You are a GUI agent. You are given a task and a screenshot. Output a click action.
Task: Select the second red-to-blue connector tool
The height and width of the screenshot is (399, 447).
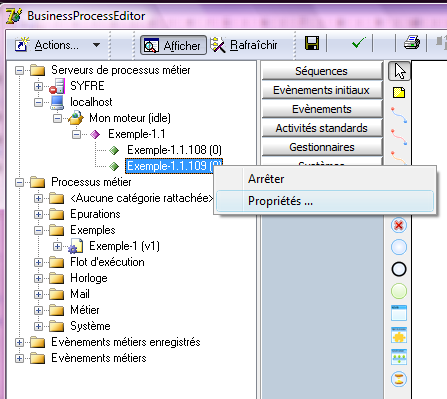399,137
